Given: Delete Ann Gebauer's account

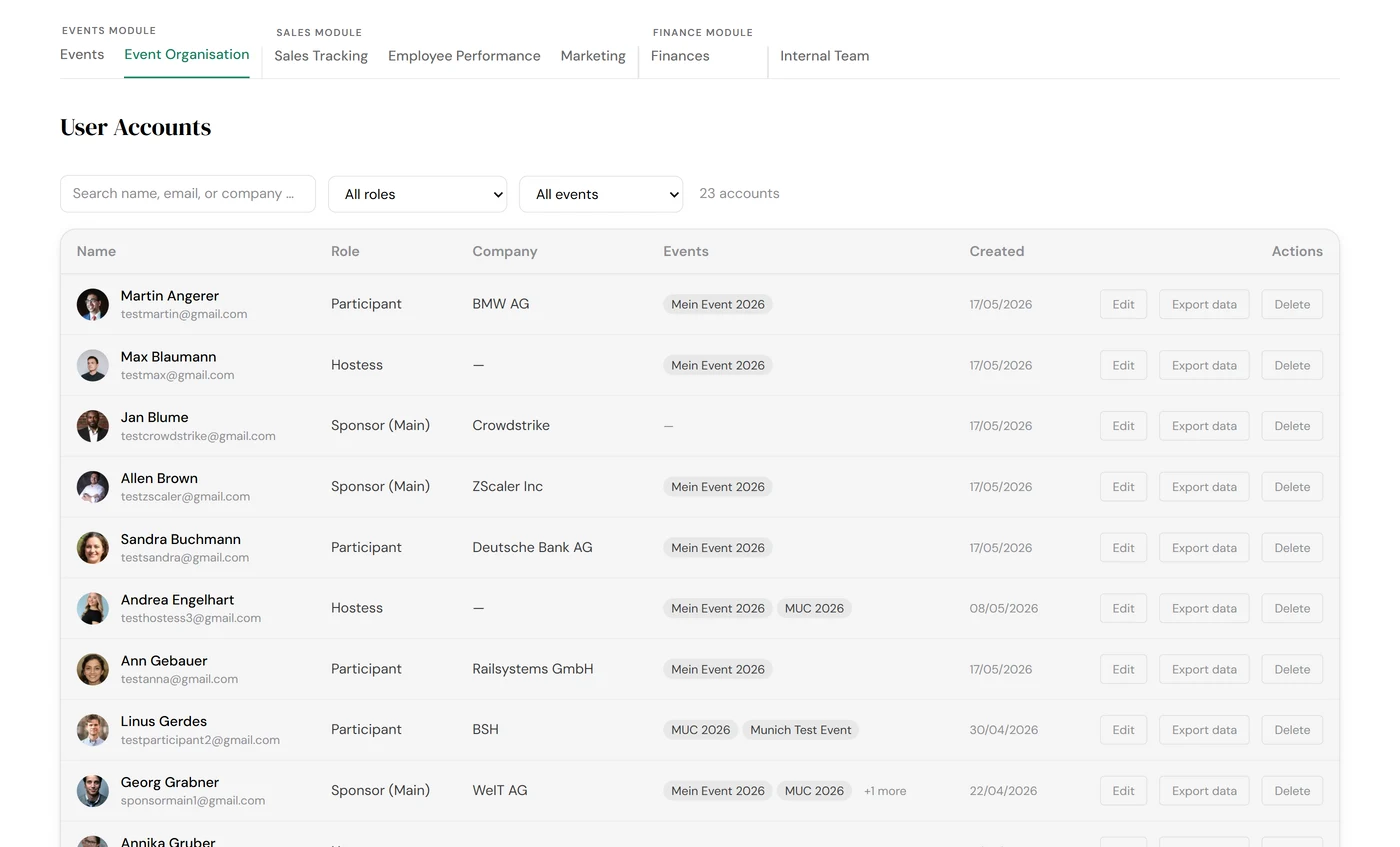Looking at the screenshot, I should 1292,669.
